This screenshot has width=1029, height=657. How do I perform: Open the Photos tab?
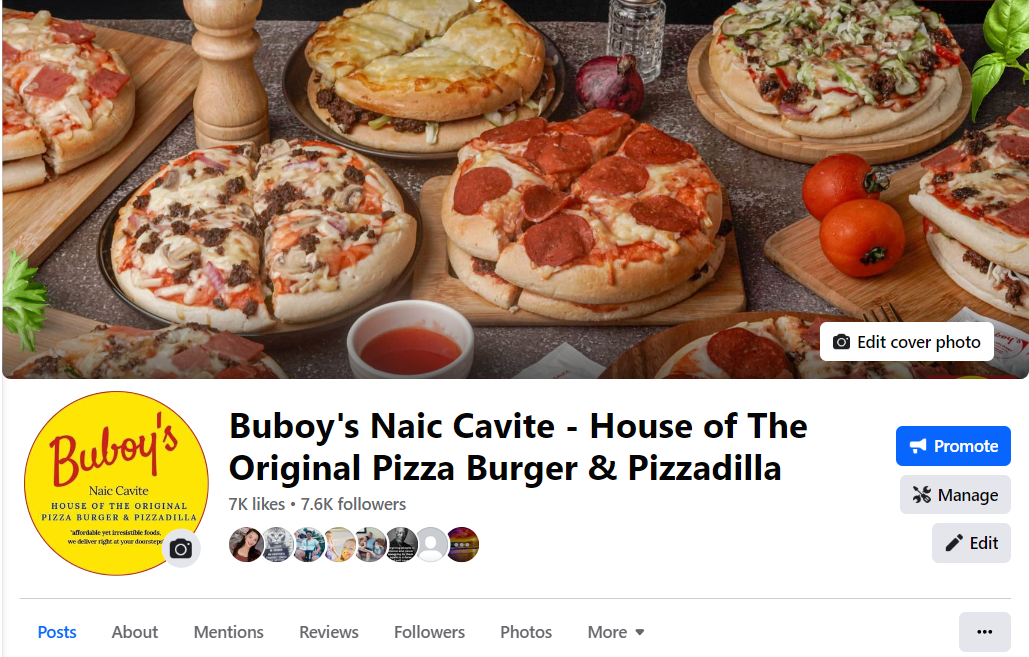526,632
